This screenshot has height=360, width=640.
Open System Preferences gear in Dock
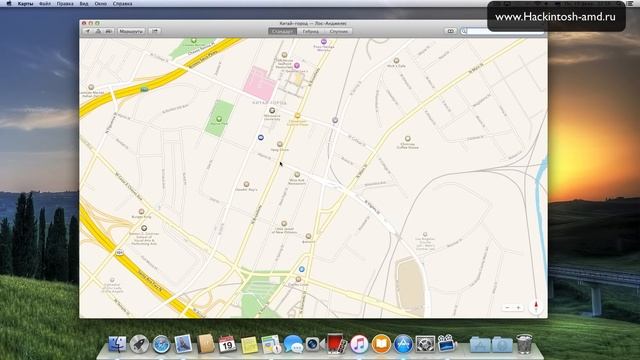425,344
